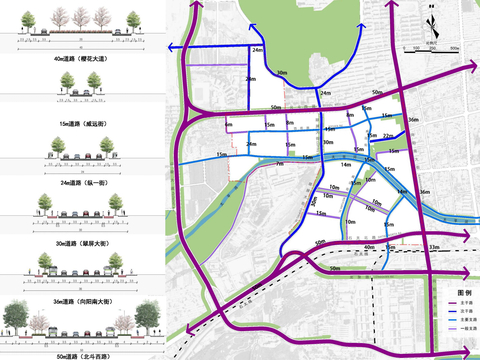Click the 33m road width label
The width and height of the screenshot is (480, 360).
click(x=434, y=247)
